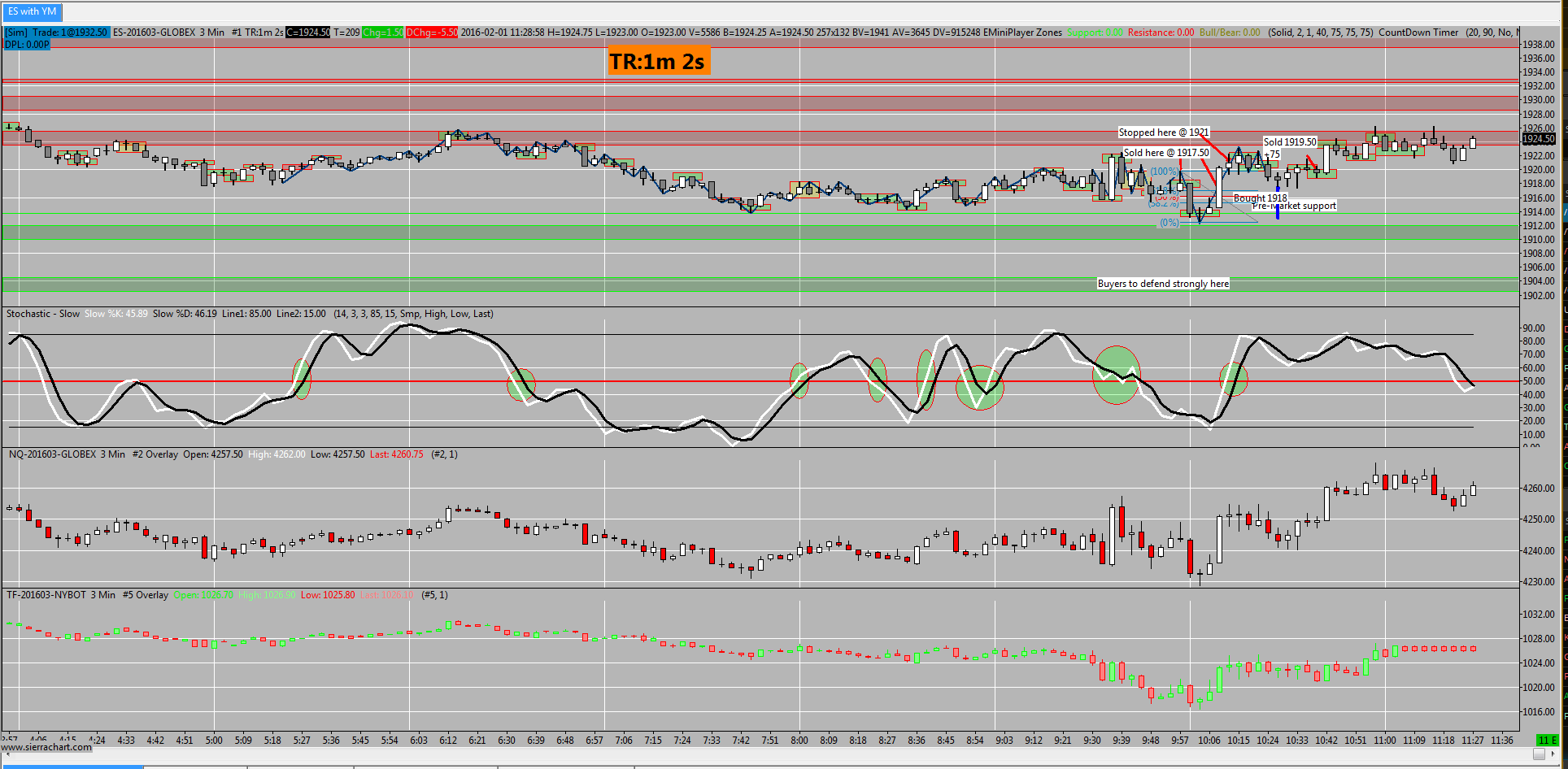Click the orange 'TR:1m 2s' countdown label
Screen dimensions: 1568x769
(658, 61)
